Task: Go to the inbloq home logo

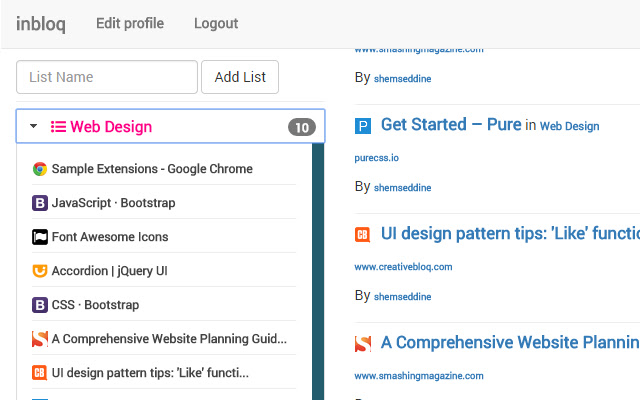Action: coord(41,24)
